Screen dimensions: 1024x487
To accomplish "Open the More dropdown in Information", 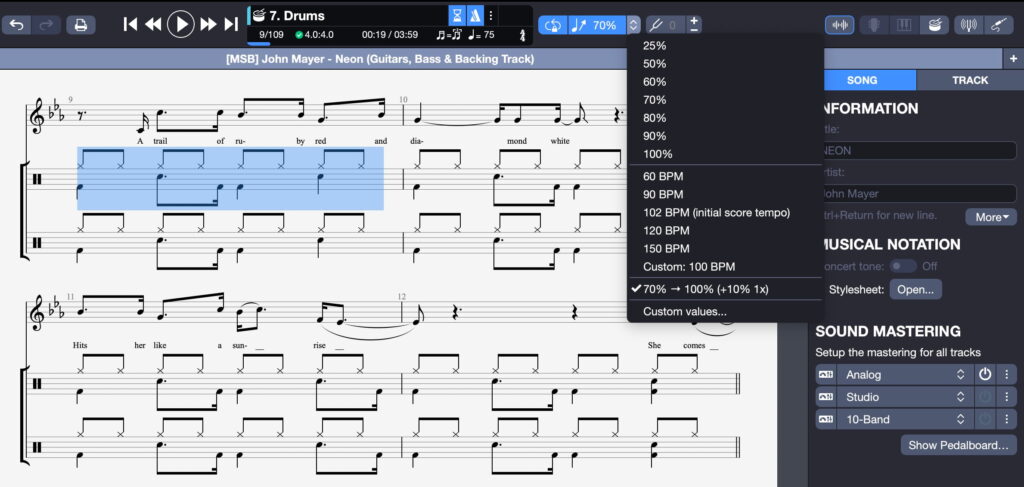I will pyautogui.click(x=991, y=217).
